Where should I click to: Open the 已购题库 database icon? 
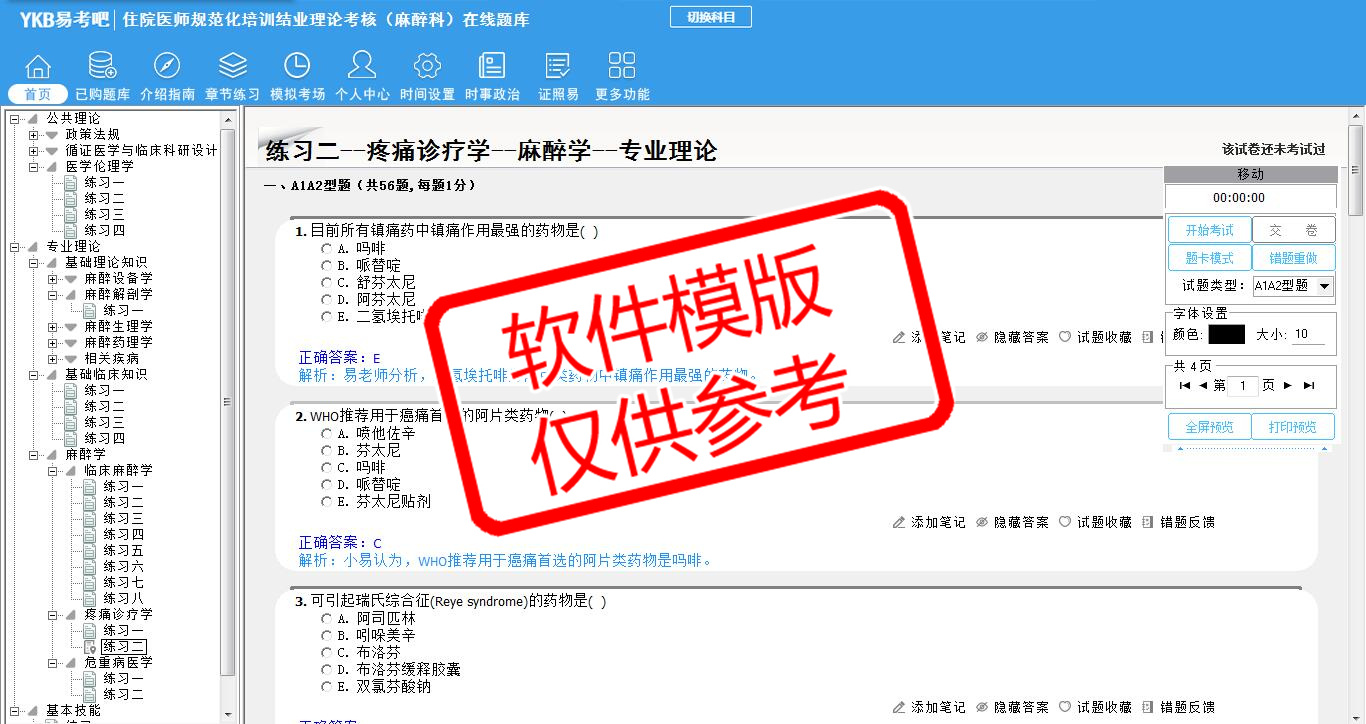(x=102, y=67)
